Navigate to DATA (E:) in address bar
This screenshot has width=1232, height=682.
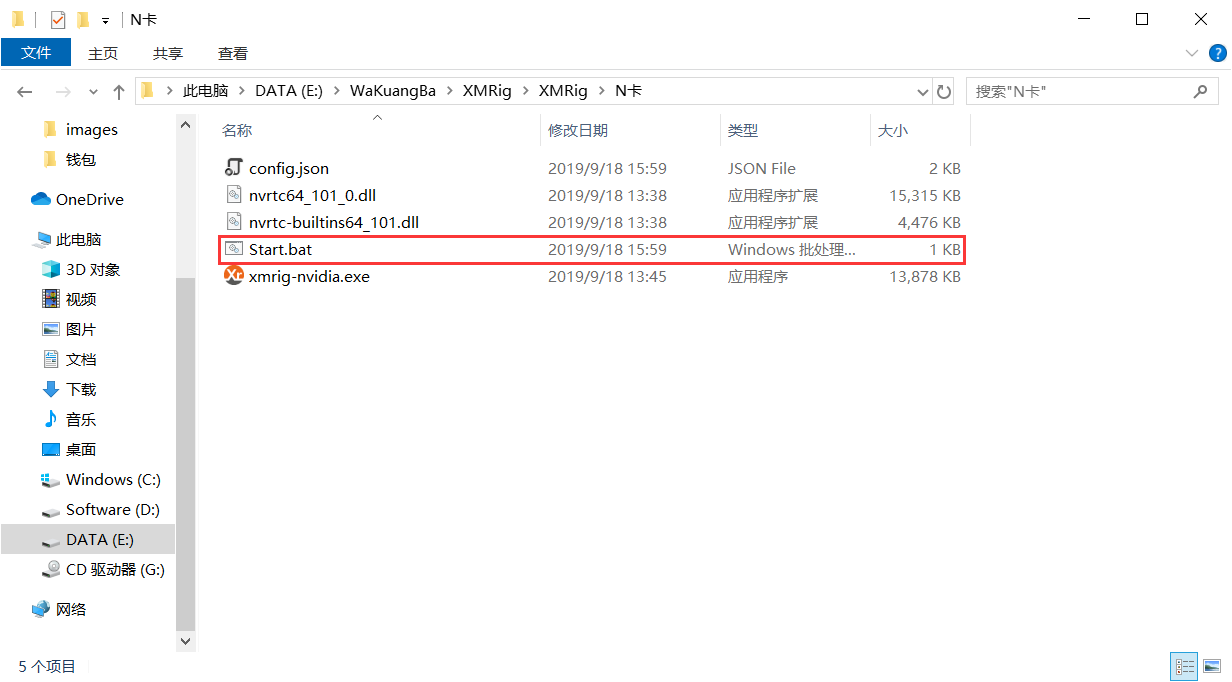[289, 91]
